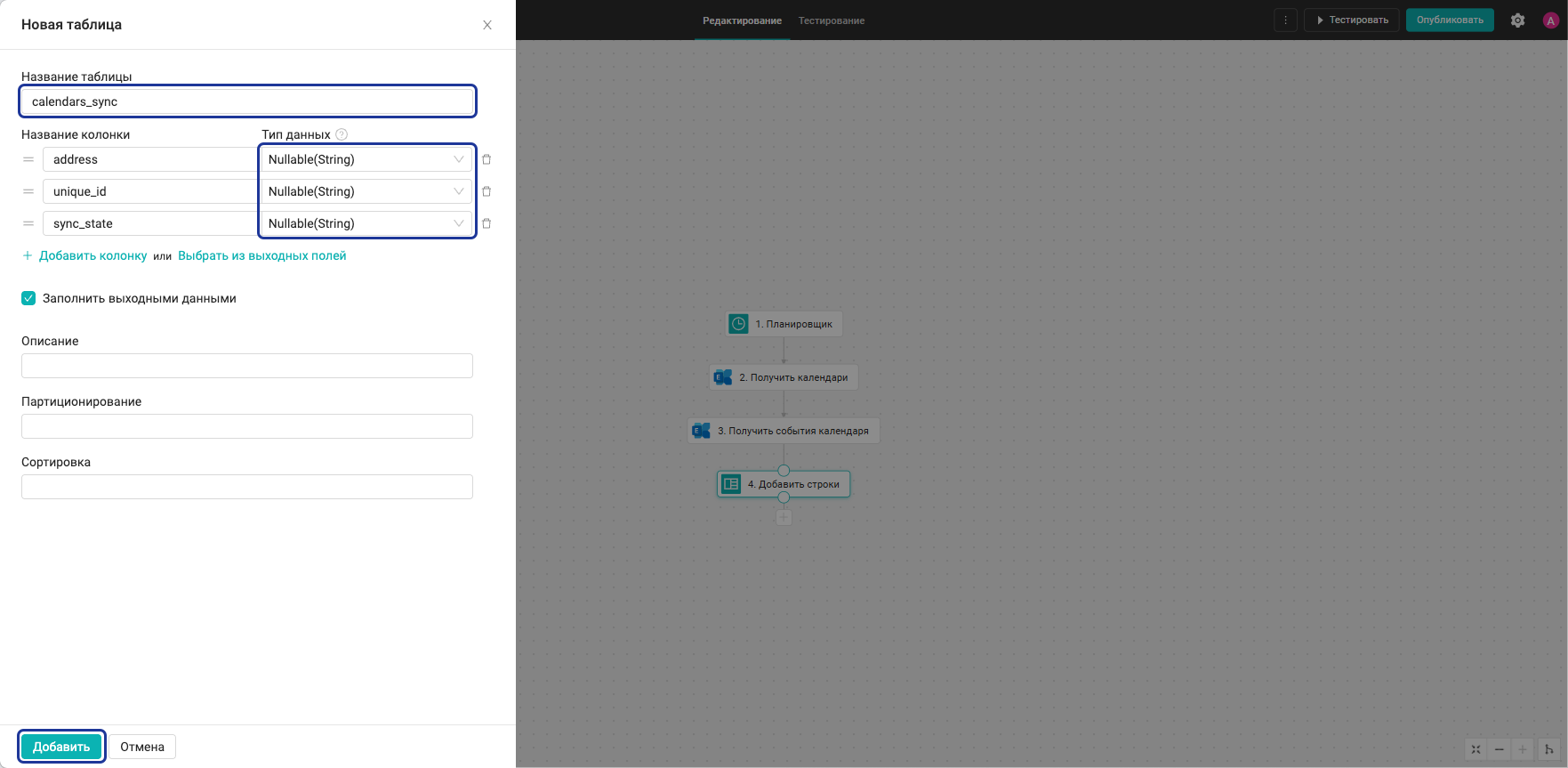The width and height of the screenshot is (1568, 768).
Task: Click the Опубликовать button
Action: tap(1450, 20)
